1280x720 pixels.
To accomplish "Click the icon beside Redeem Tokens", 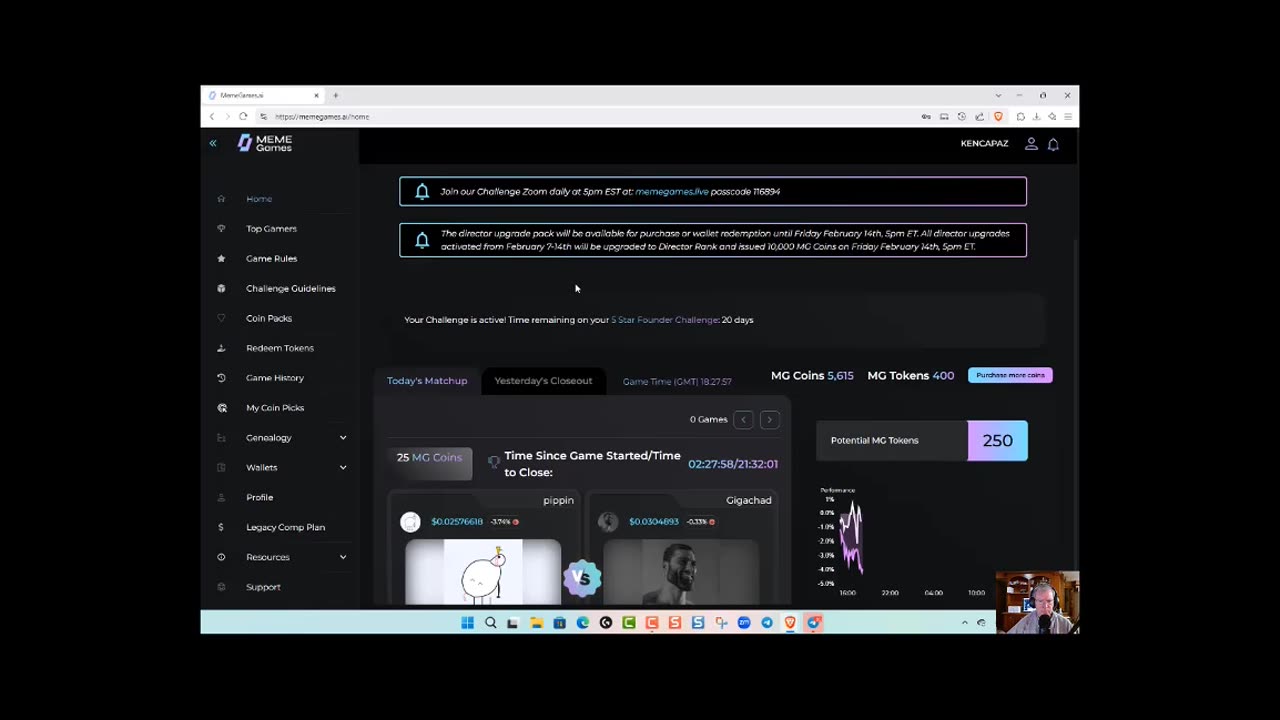I will [221, 348].
